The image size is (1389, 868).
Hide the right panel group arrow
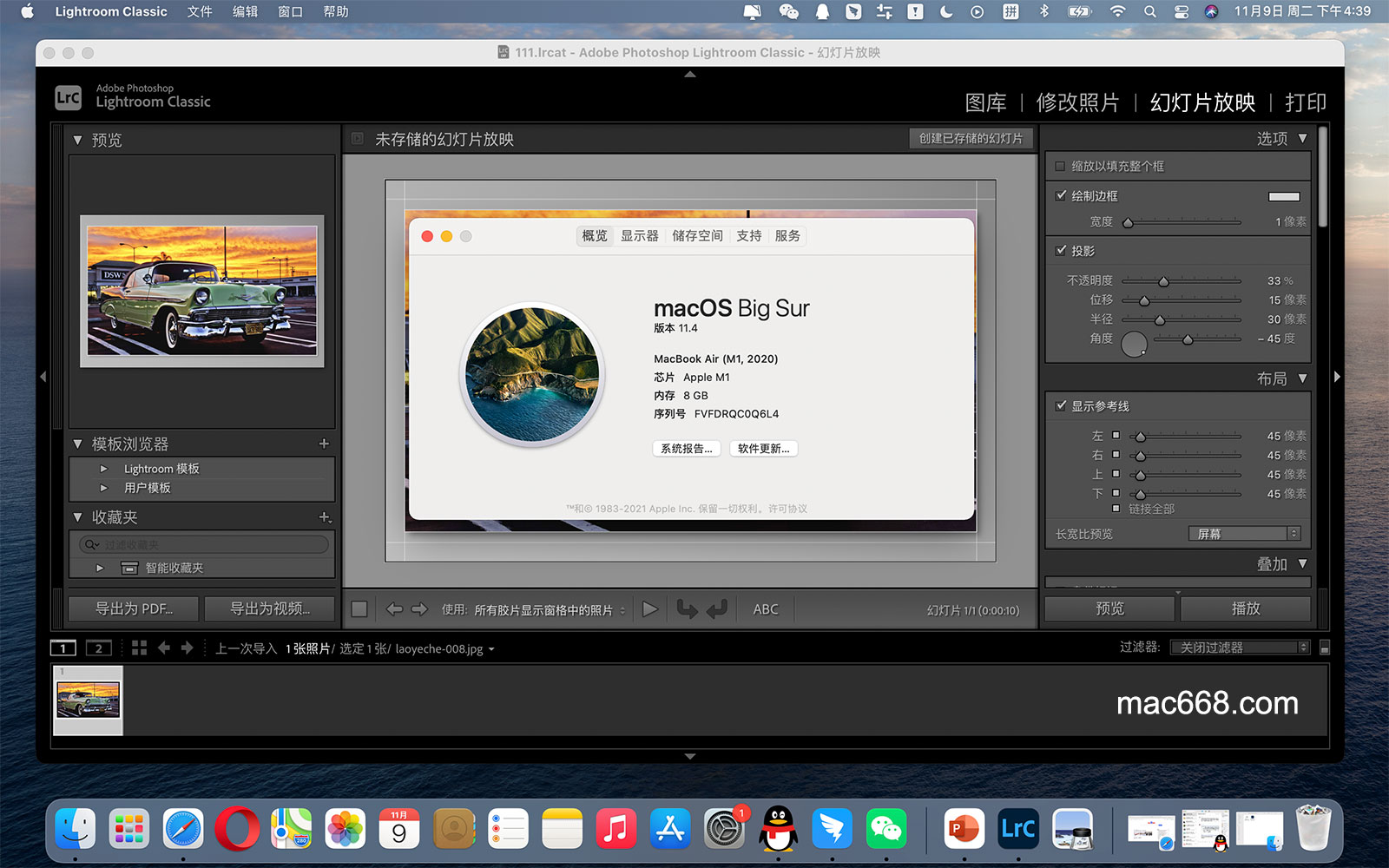click(x=1337, y=377)
